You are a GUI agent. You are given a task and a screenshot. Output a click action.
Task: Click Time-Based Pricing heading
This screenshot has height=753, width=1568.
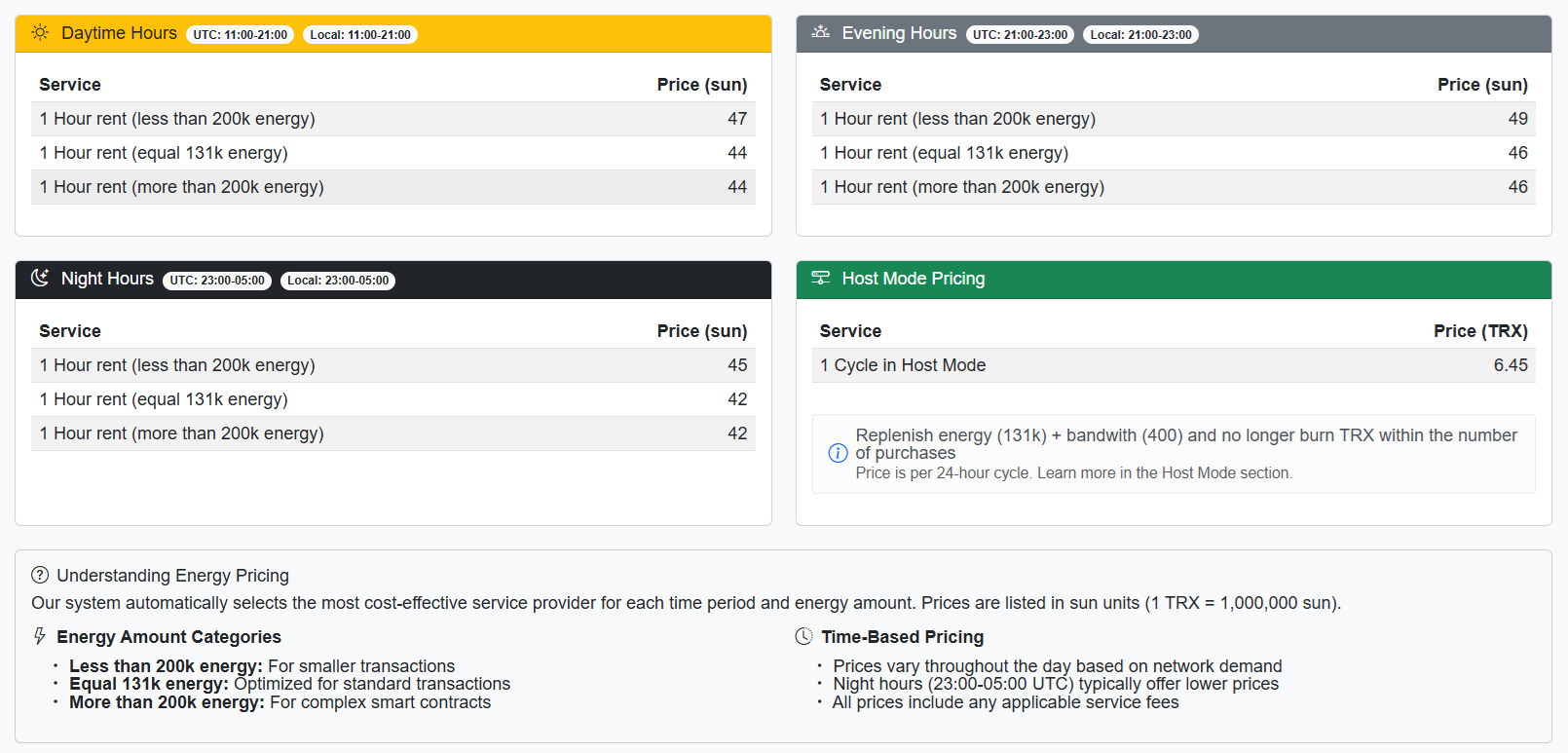(902, 637)
